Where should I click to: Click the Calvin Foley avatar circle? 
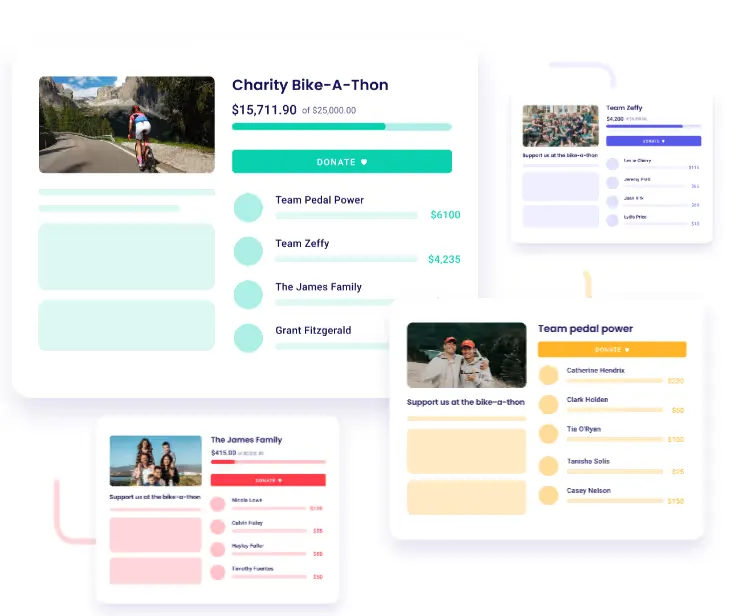click(218, 527)
